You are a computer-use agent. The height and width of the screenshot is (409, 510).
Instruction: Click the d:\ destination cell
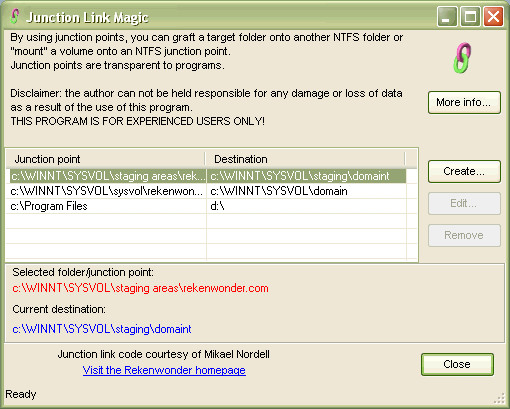click(x=307, y=206)
